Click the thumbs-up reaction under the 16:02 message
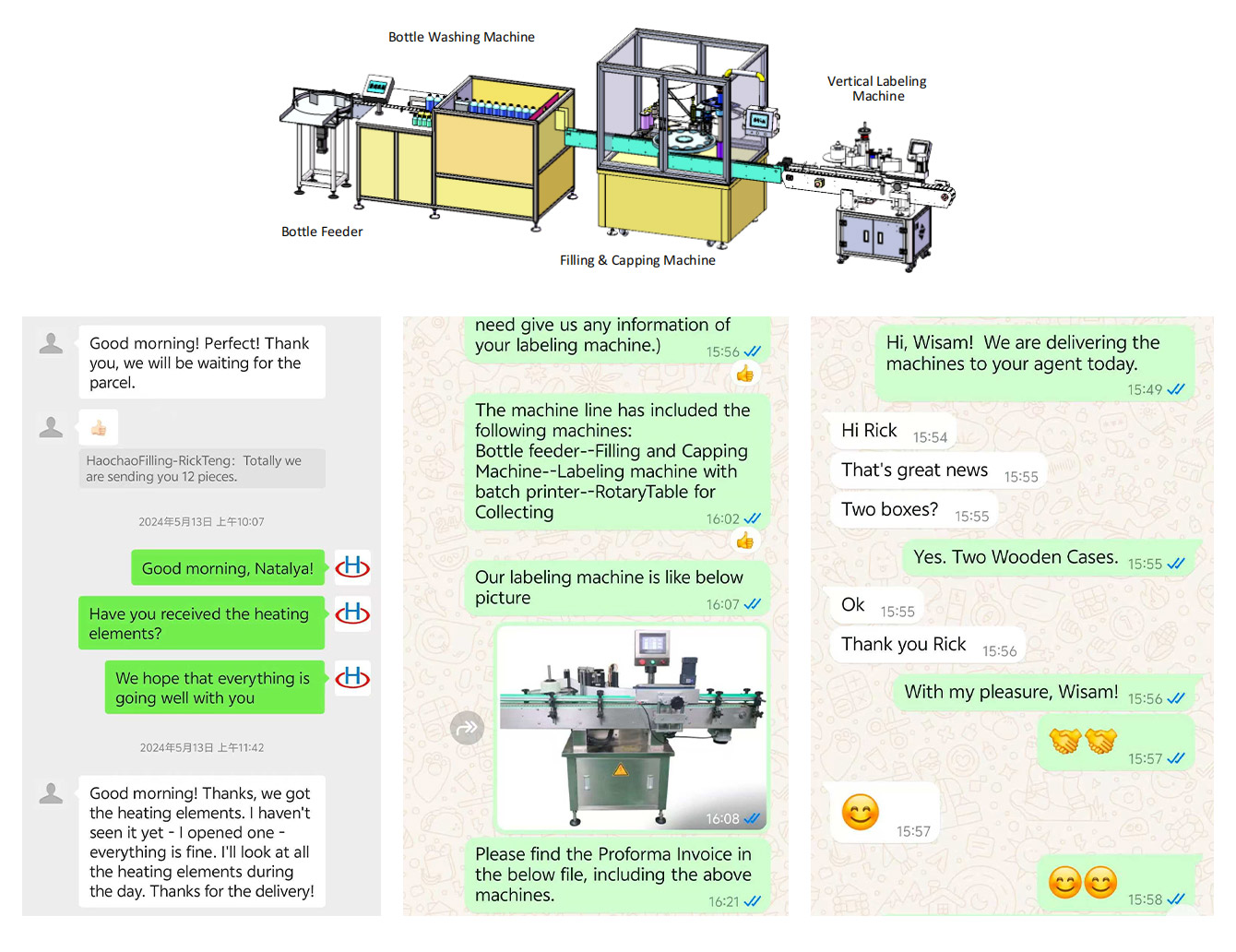 pyautogui.click(x=745, y=541)
